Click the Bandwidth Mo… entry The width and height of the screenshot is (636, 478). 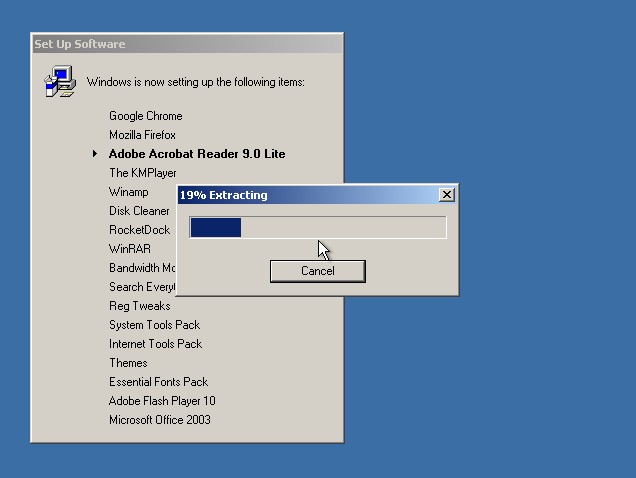[x=142, y=268]
